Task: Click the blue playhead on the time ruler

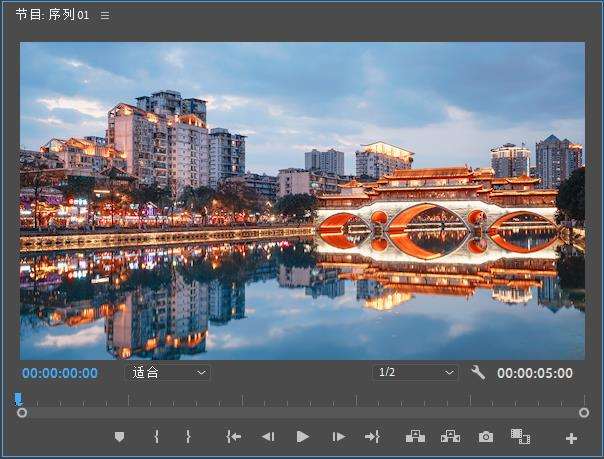Action: (x=18, y=398)
